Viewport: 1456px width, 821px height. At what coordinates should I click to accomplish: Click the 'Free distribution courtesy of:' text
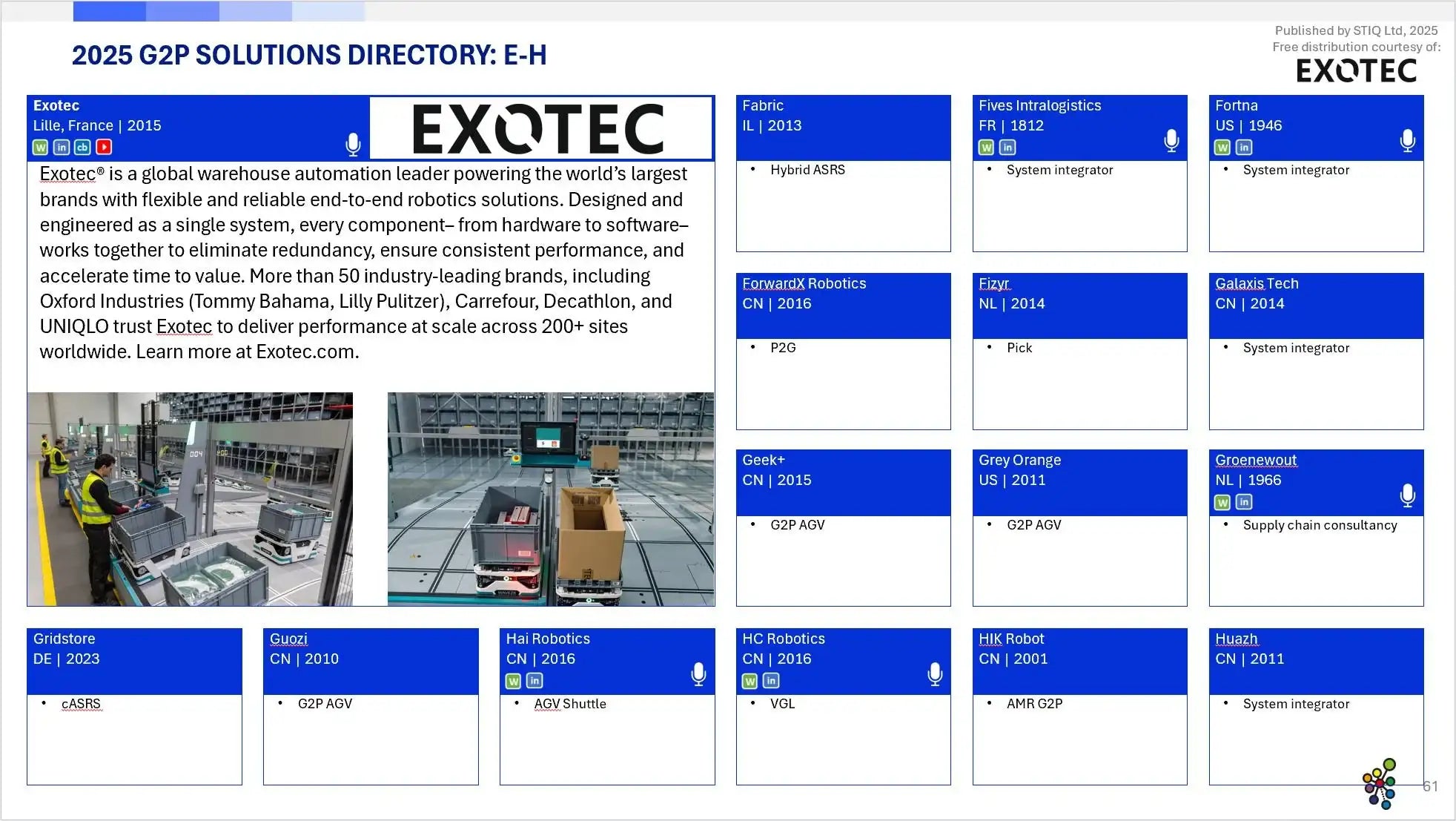coord(1357,47)
